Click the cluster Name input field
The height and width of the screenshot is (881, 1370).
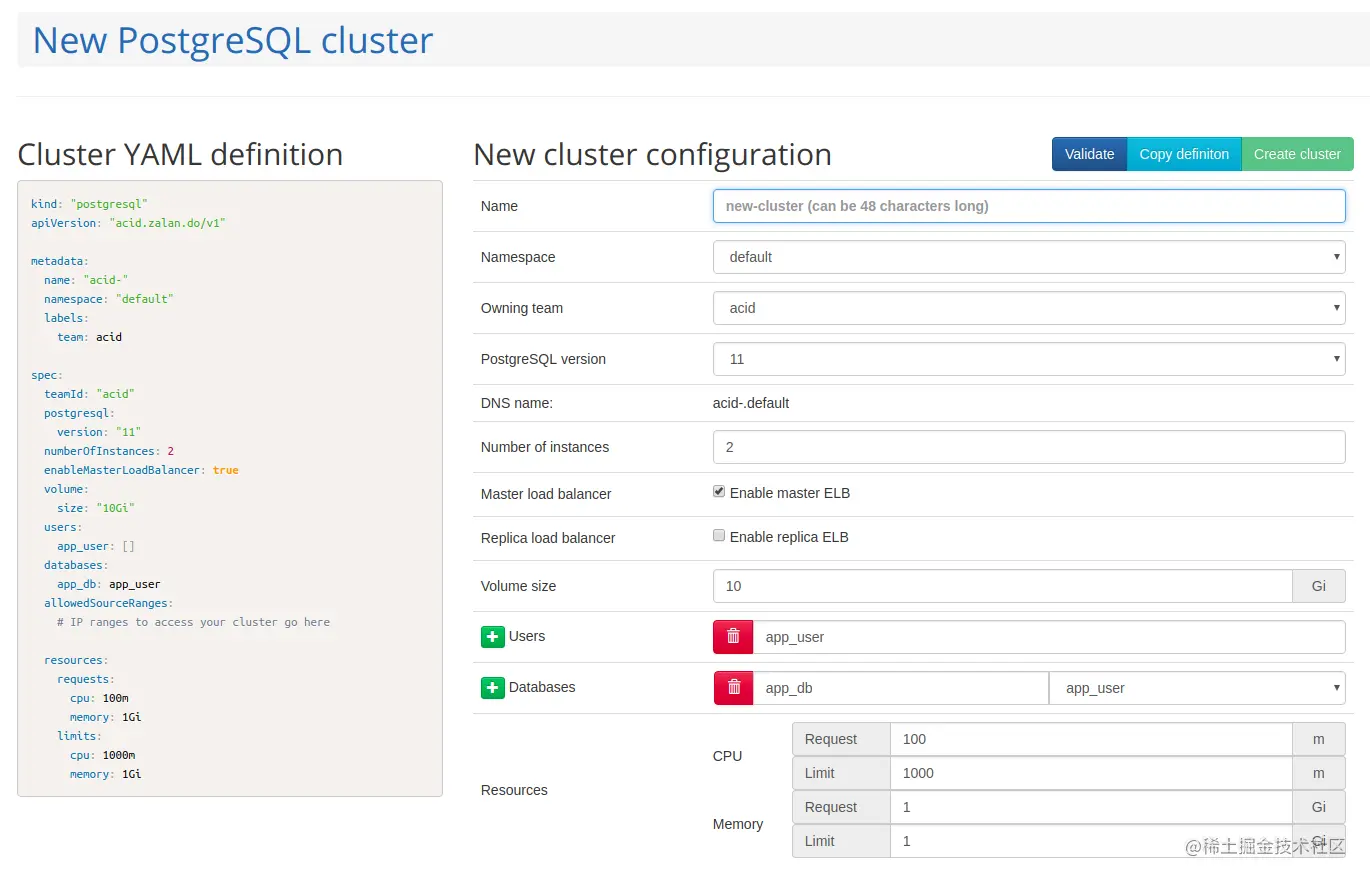coord(1028,206)
